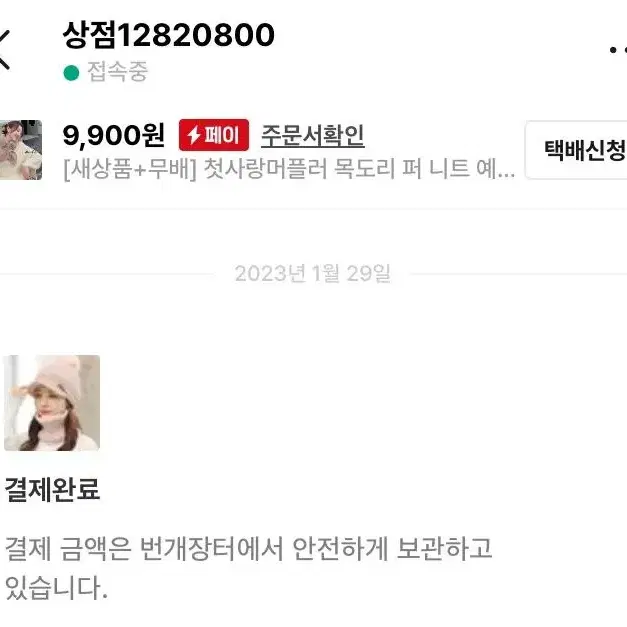Image resolution: width=627 pixels, height=627 pixels.
Task: Tap the 안전하게 보관하고 phrase in message
Action: point(392,549)
